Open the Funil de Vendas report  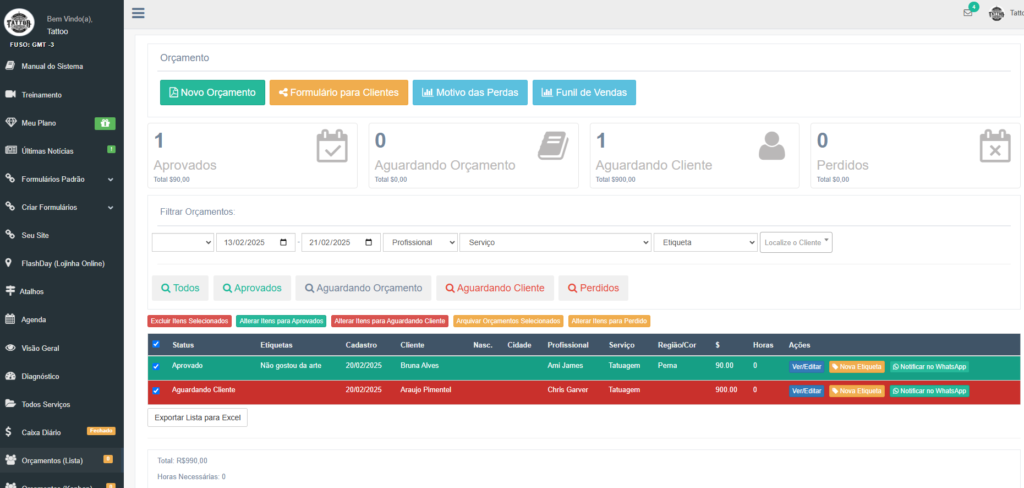coord(584,93)
